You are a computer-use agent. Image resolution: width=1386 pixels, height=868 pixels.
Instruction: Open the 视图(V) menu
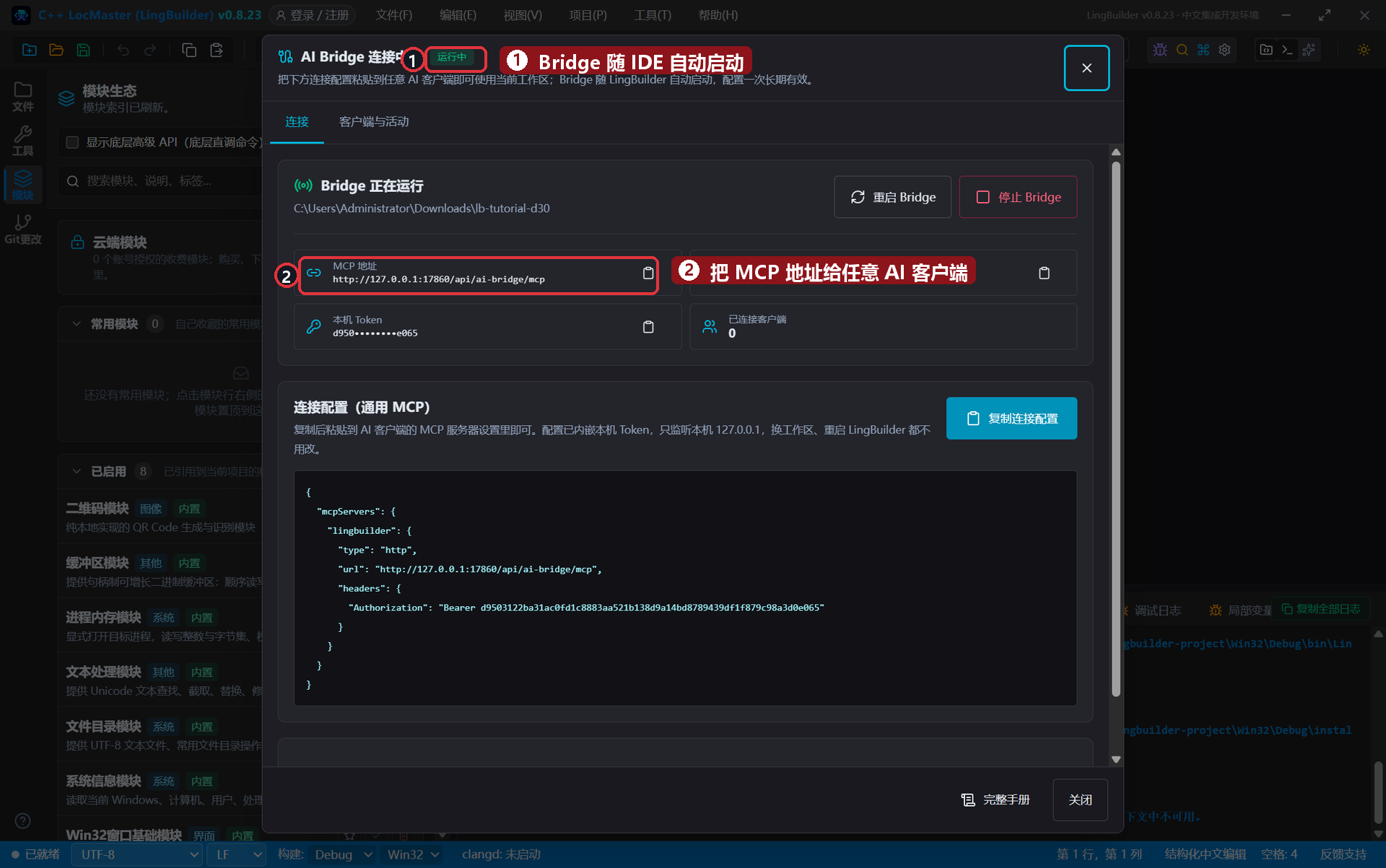coord(523,15)
